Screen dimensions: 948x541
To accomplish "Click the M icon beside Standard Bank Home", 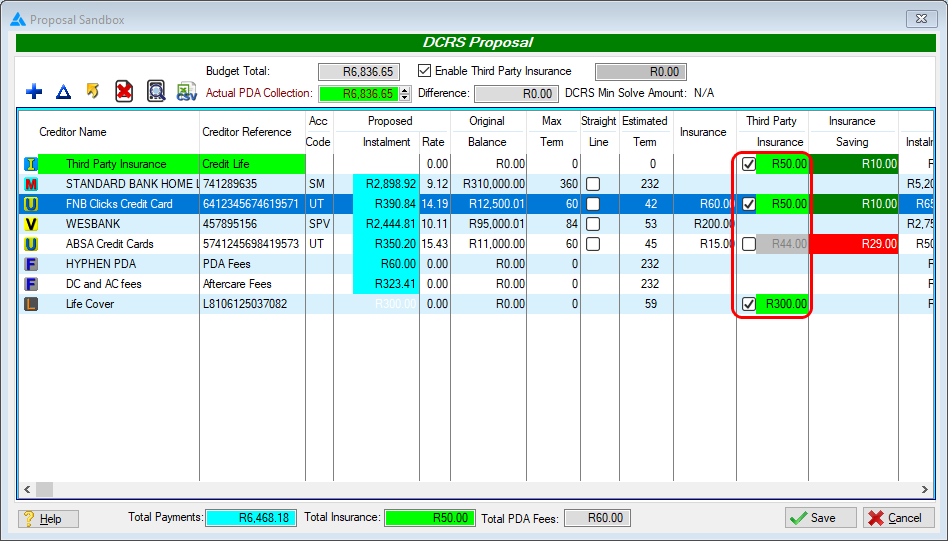I will (x=30, y=184).
